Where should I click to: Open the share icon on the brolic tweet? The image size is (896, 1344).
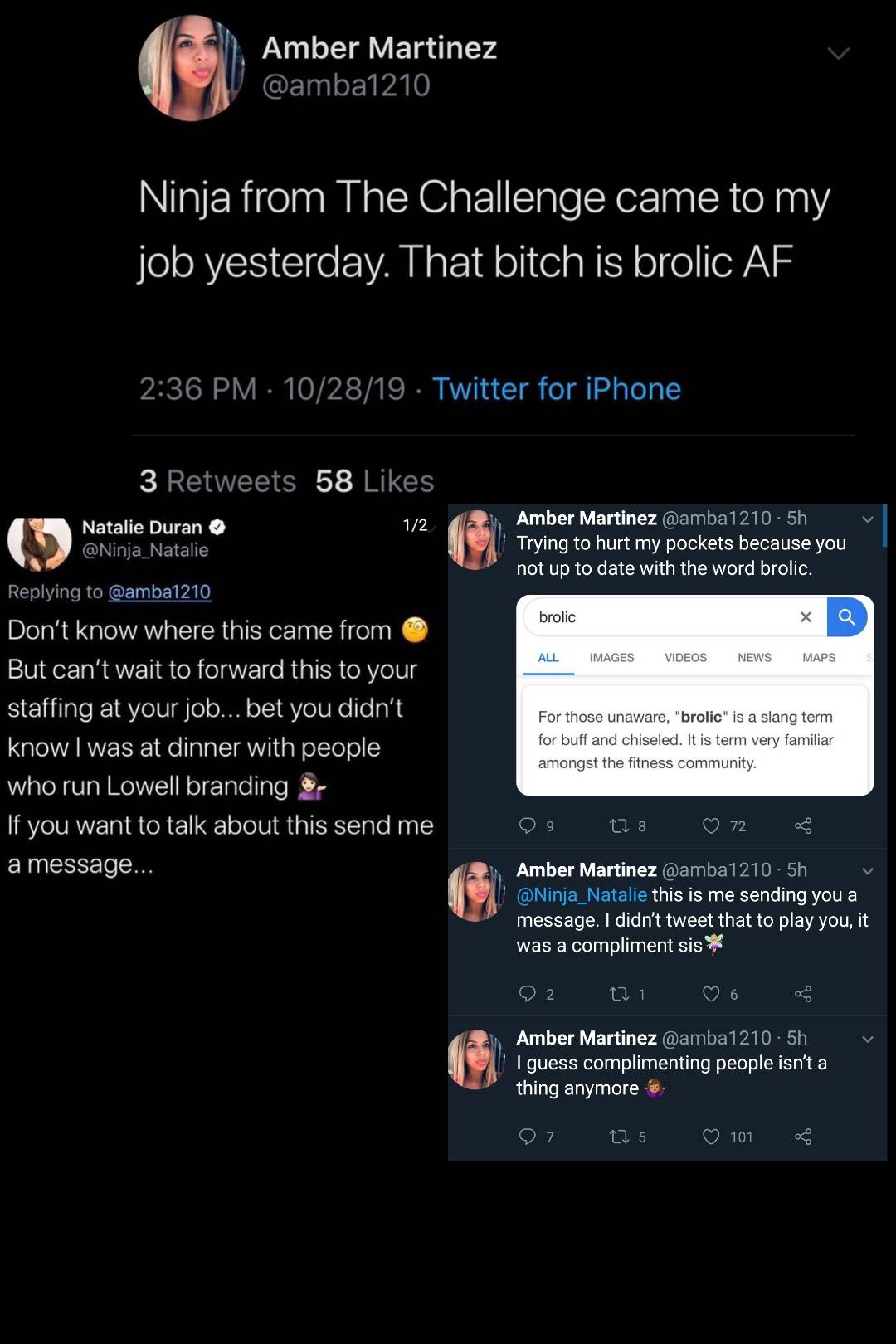802,825
